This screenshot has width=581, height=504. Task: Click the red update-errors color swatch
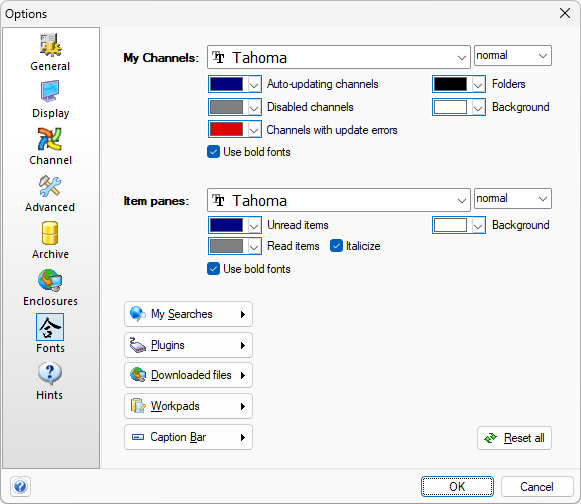click(226, 130)
